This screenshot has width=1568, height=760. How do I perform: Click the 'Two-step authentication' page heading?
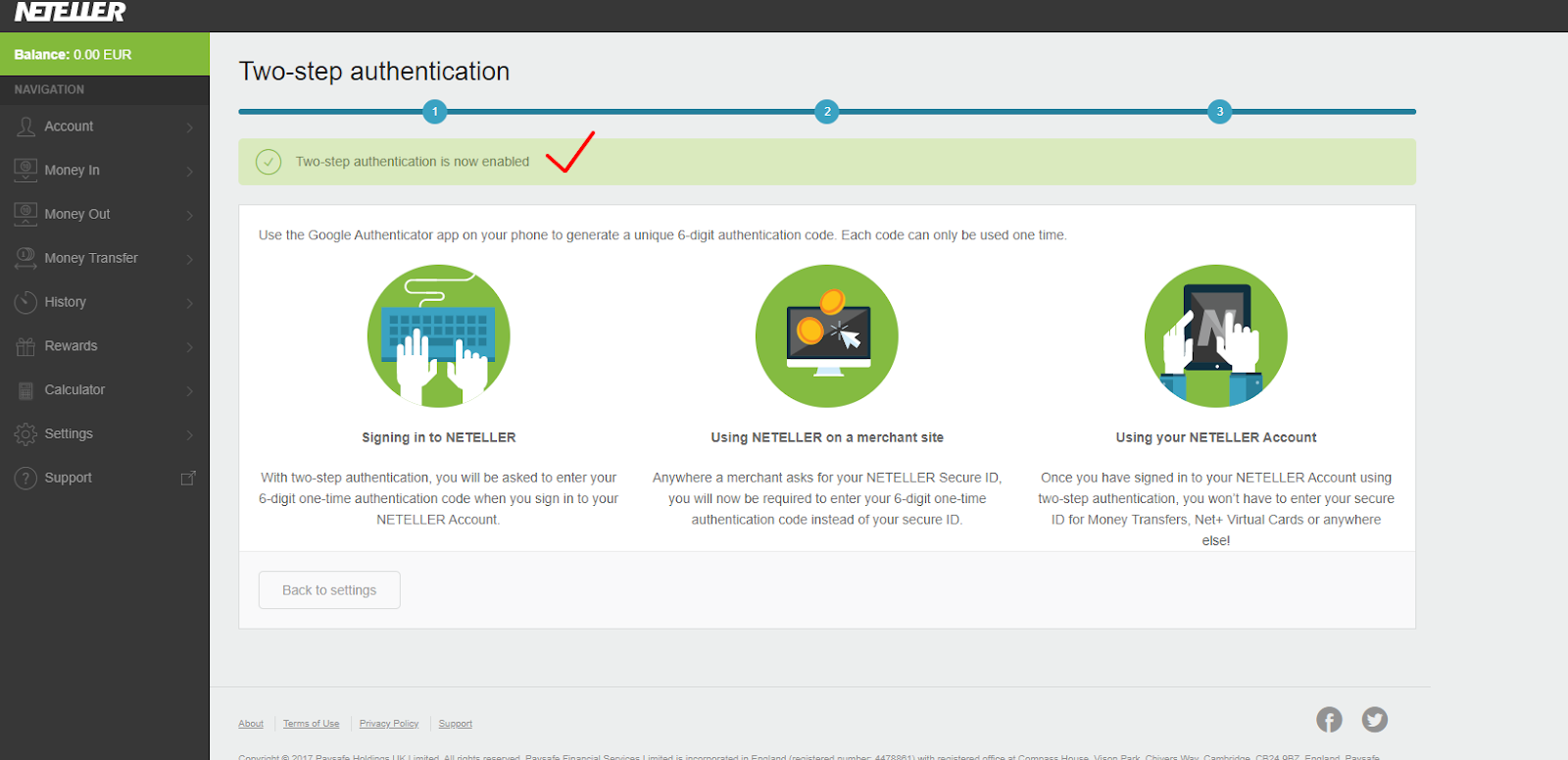tap(374, 72)
